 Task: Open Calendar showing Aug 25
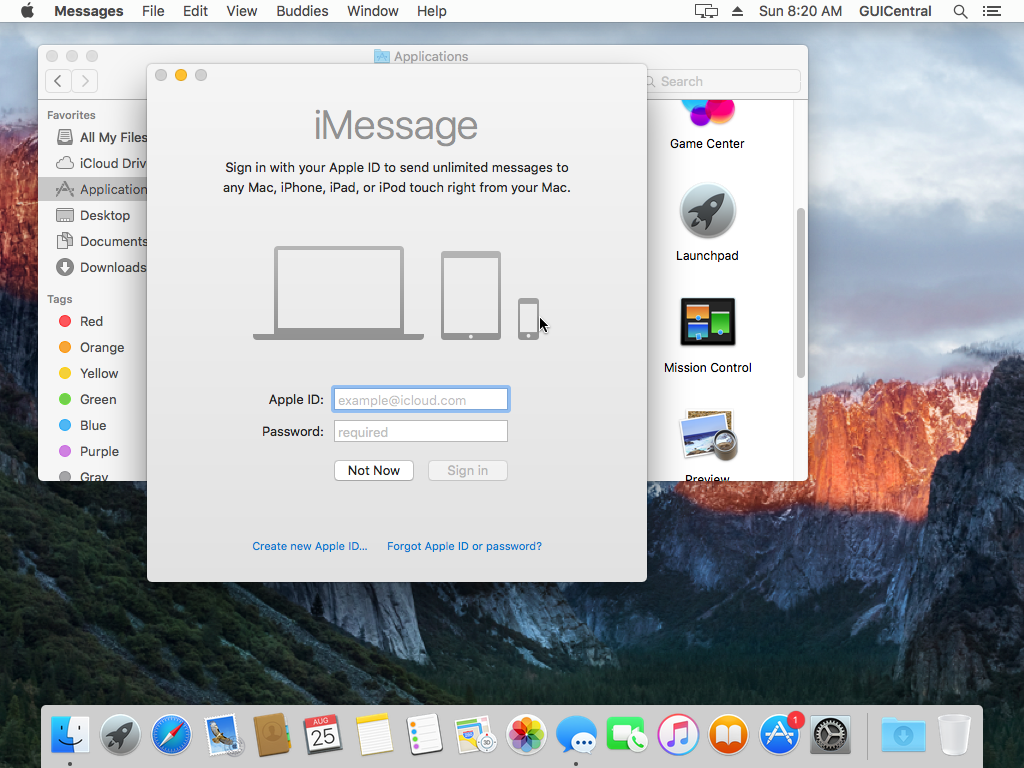click(x=323, y=735)
